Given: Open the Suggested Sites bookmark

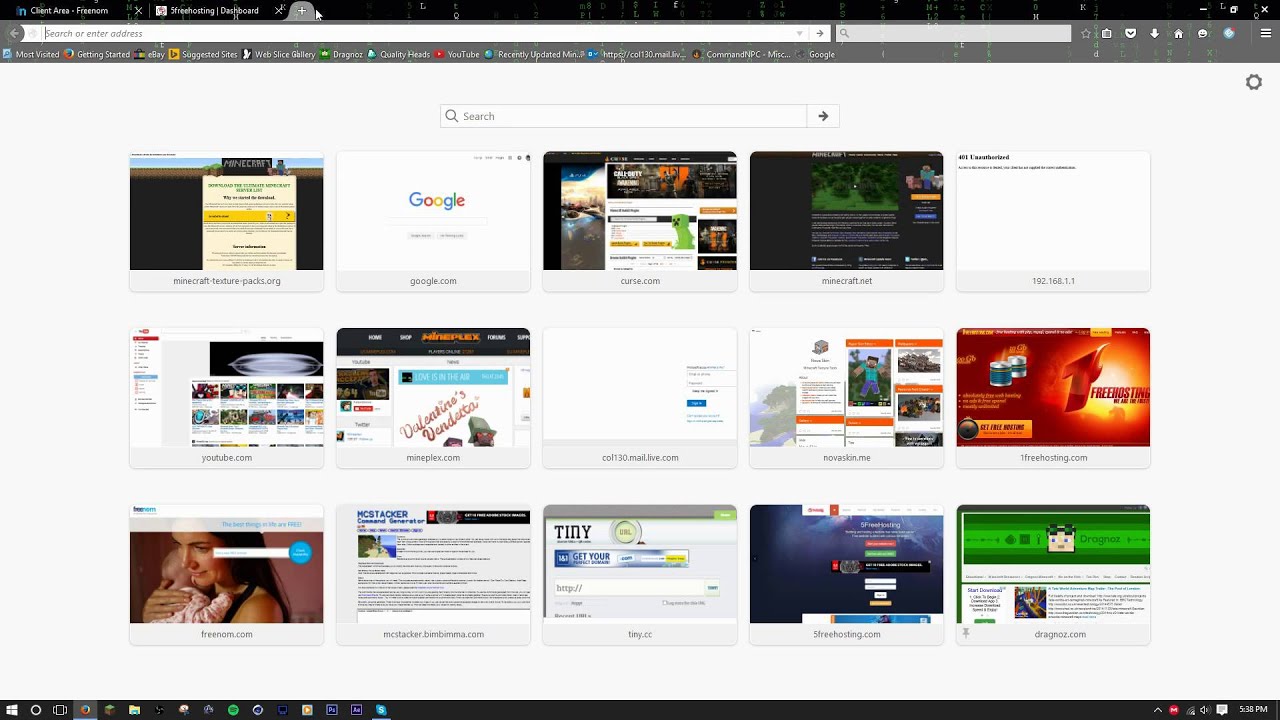Looking at the screenshot, I should pyautogui.click(x=203, y=55).
